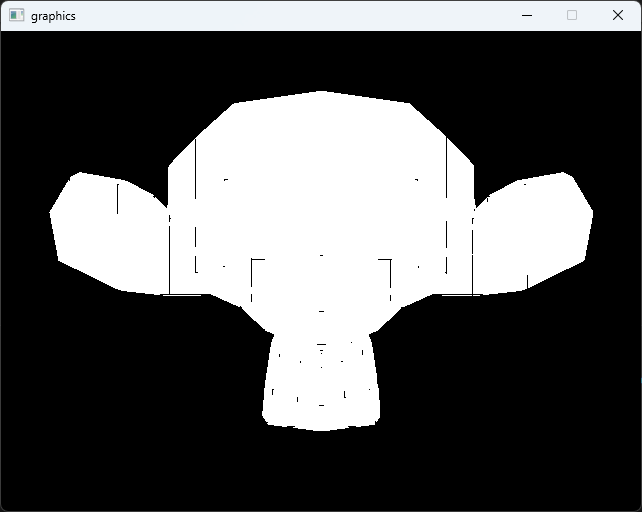
Task: Click black background in top-right canvas corner
Action: [x=610, y=60]
